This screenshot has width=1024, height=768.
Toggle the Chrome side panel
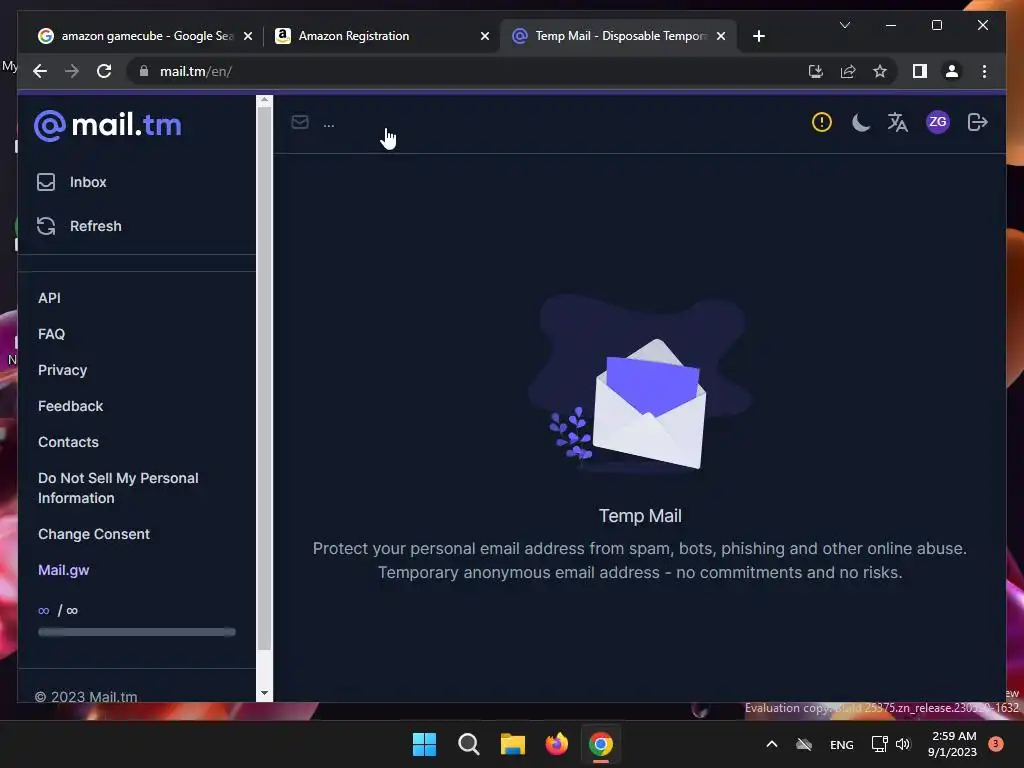tap(920, 71)
